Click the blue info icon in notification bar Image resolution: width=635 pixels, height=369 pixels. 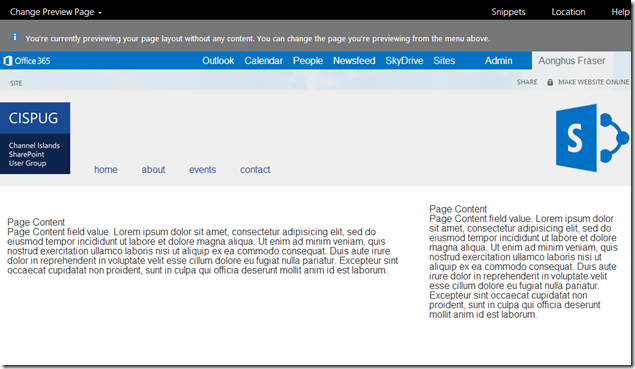[x=15, y=37]
